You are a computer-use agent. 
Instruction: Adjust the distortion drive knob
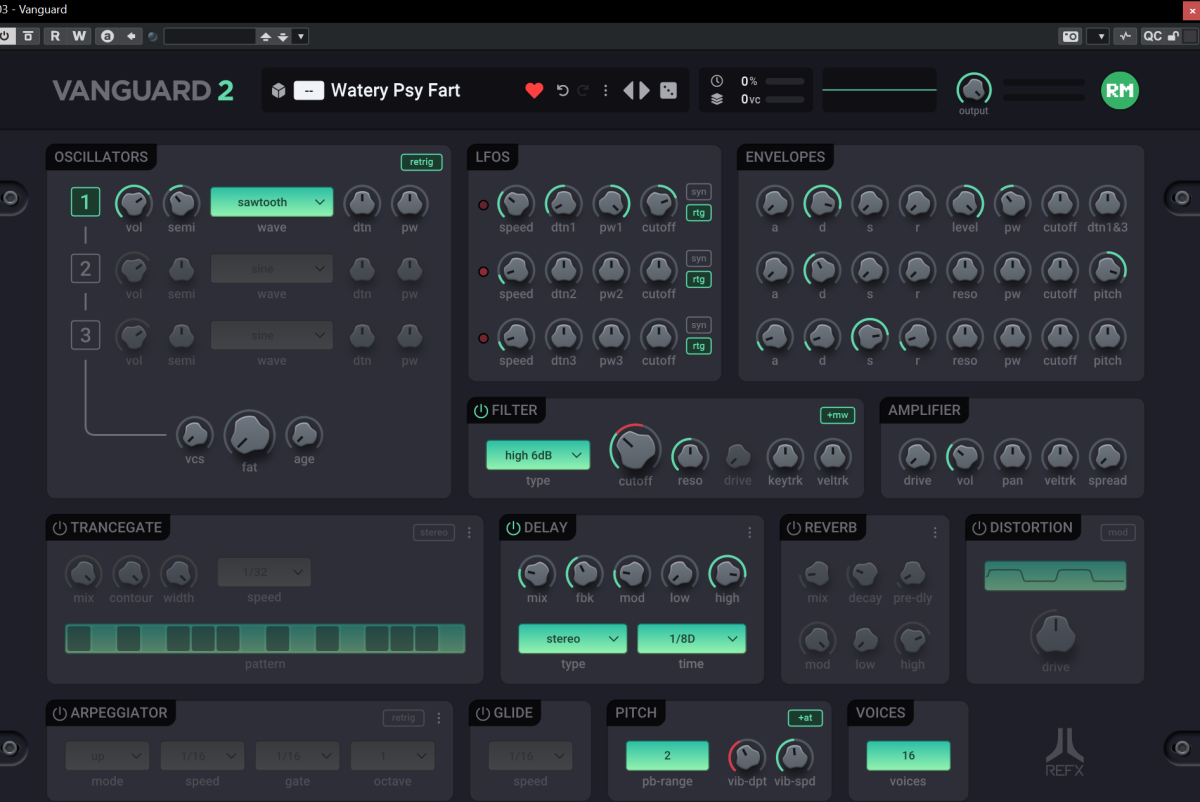click(x=1055, y=634)
